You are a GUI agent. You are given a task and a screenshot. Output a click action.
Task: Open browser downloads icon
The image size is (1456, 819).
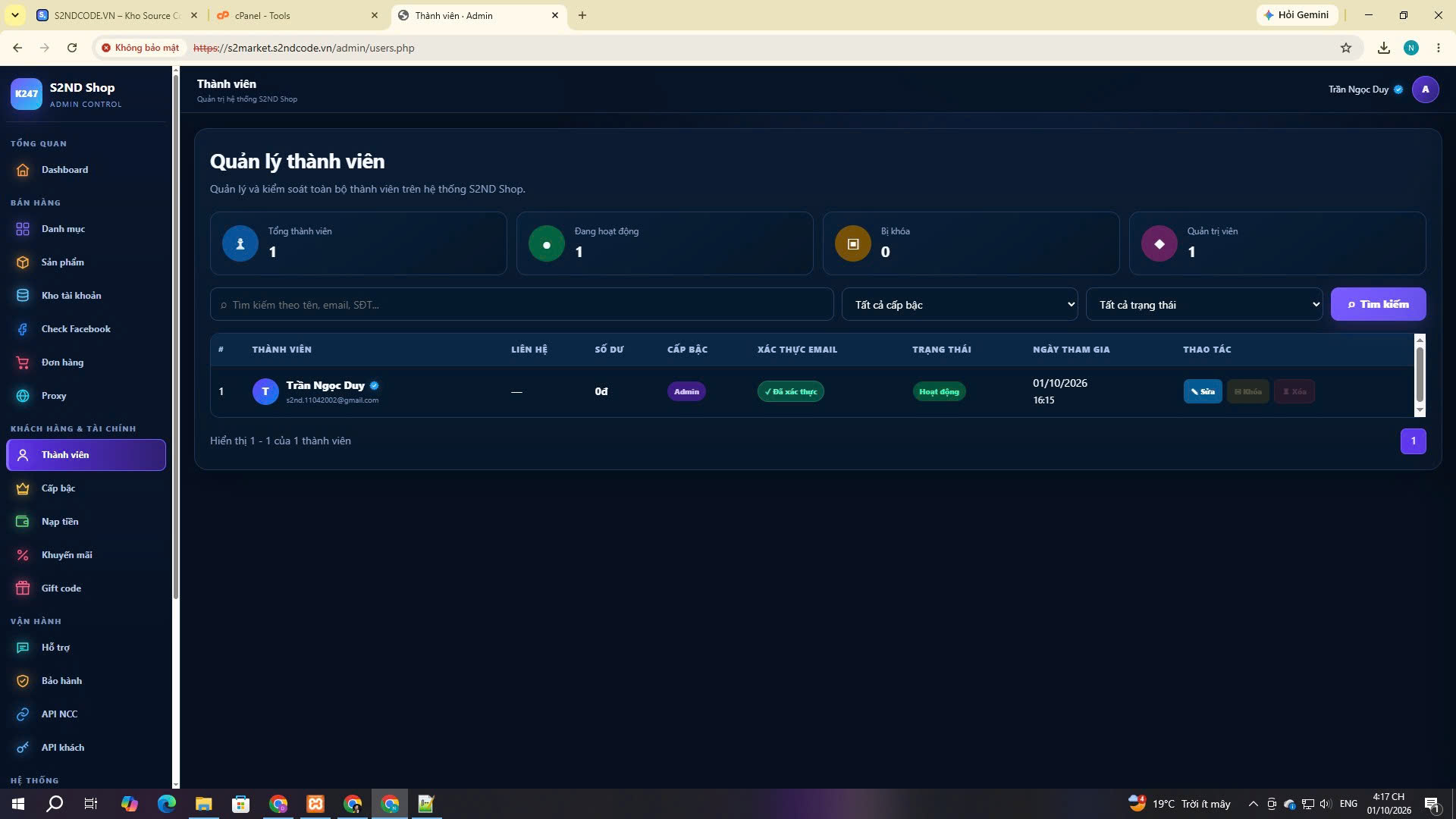pos(1384,48)
